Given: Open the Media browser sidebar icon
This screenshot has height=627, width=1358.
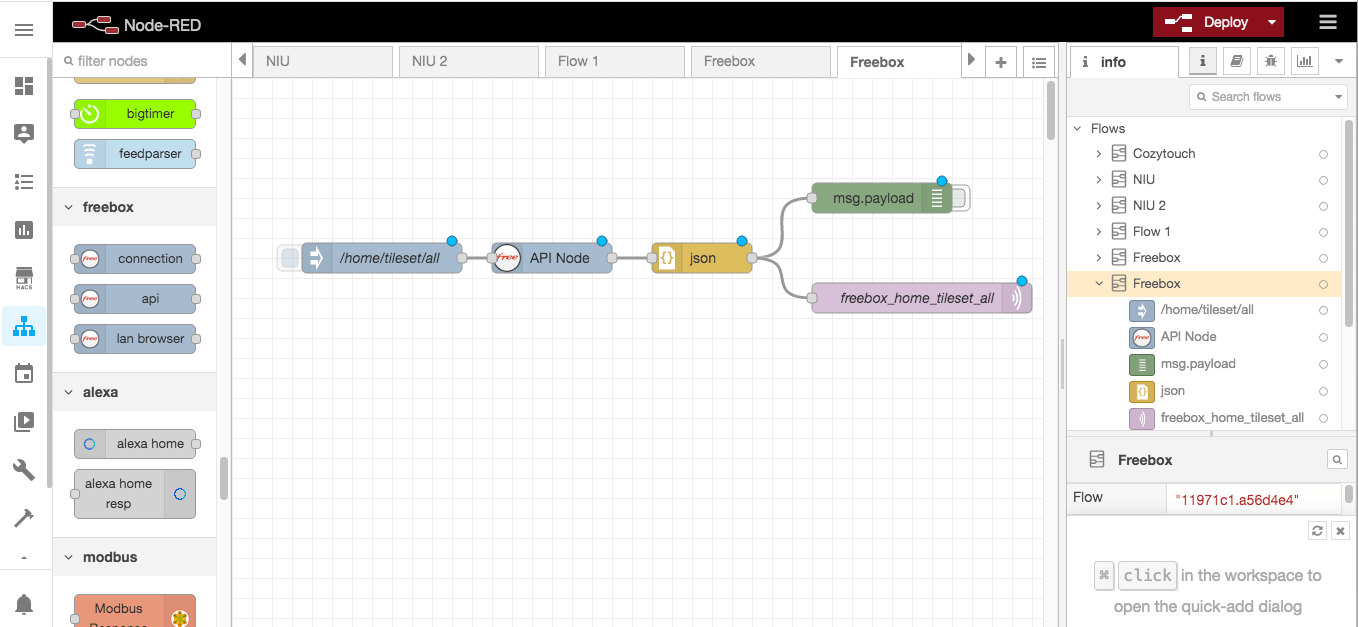Looking at the screenshot, I should tap(24, 422).
